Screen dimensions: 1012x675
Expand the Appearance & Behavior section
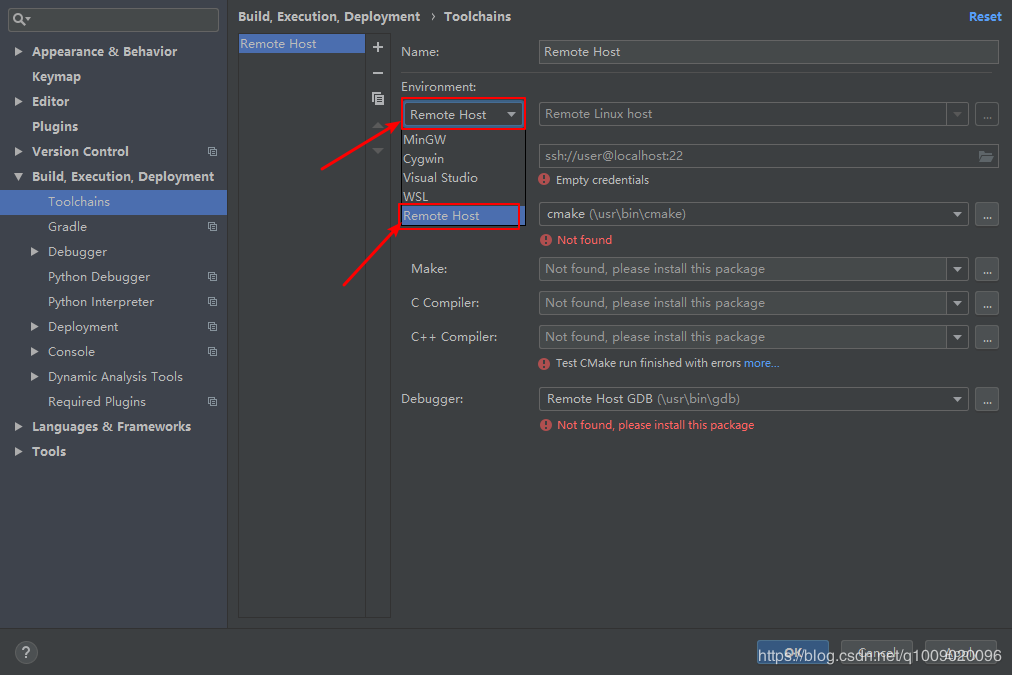point(19,52)
